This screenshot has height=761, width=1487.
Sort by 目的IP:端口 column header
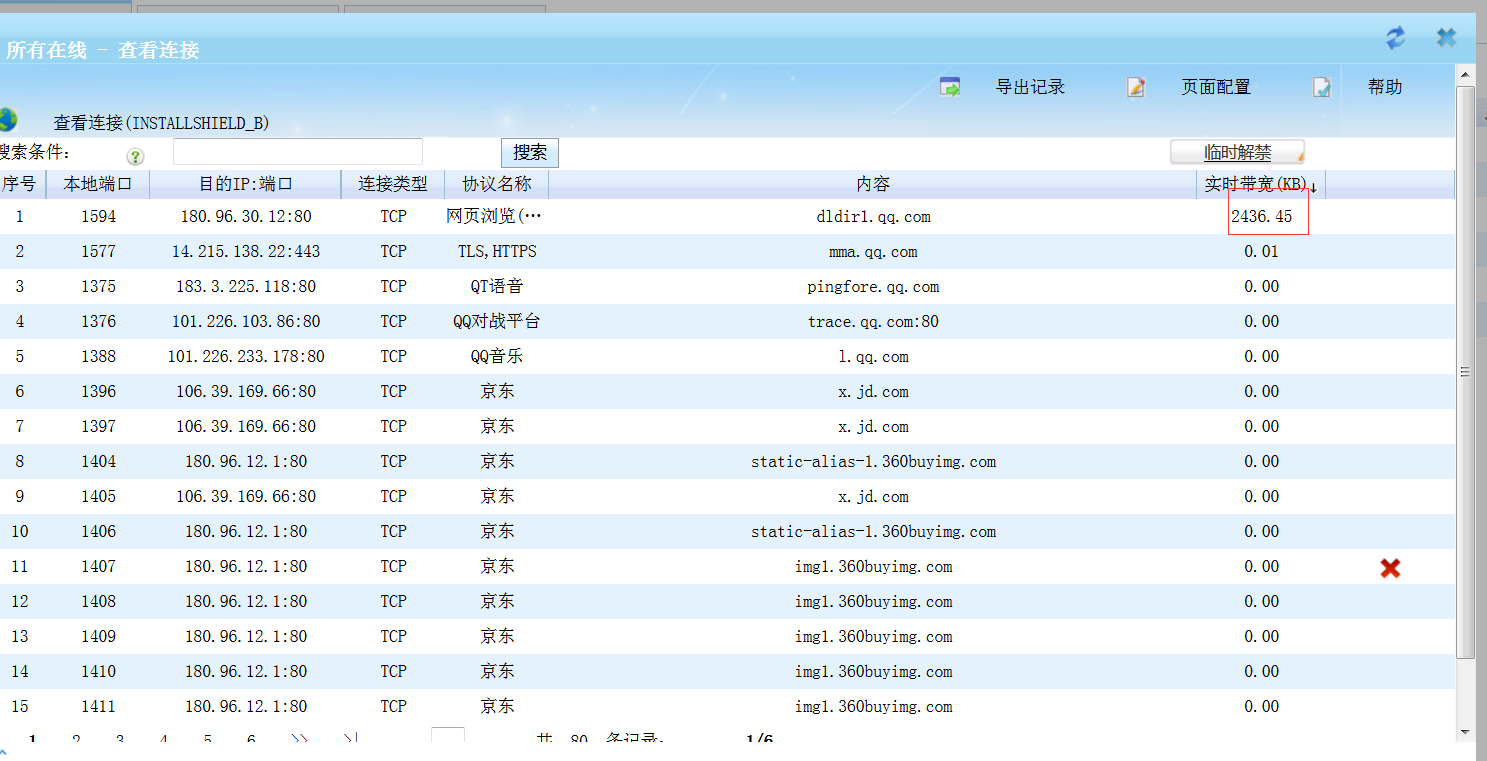245,185
